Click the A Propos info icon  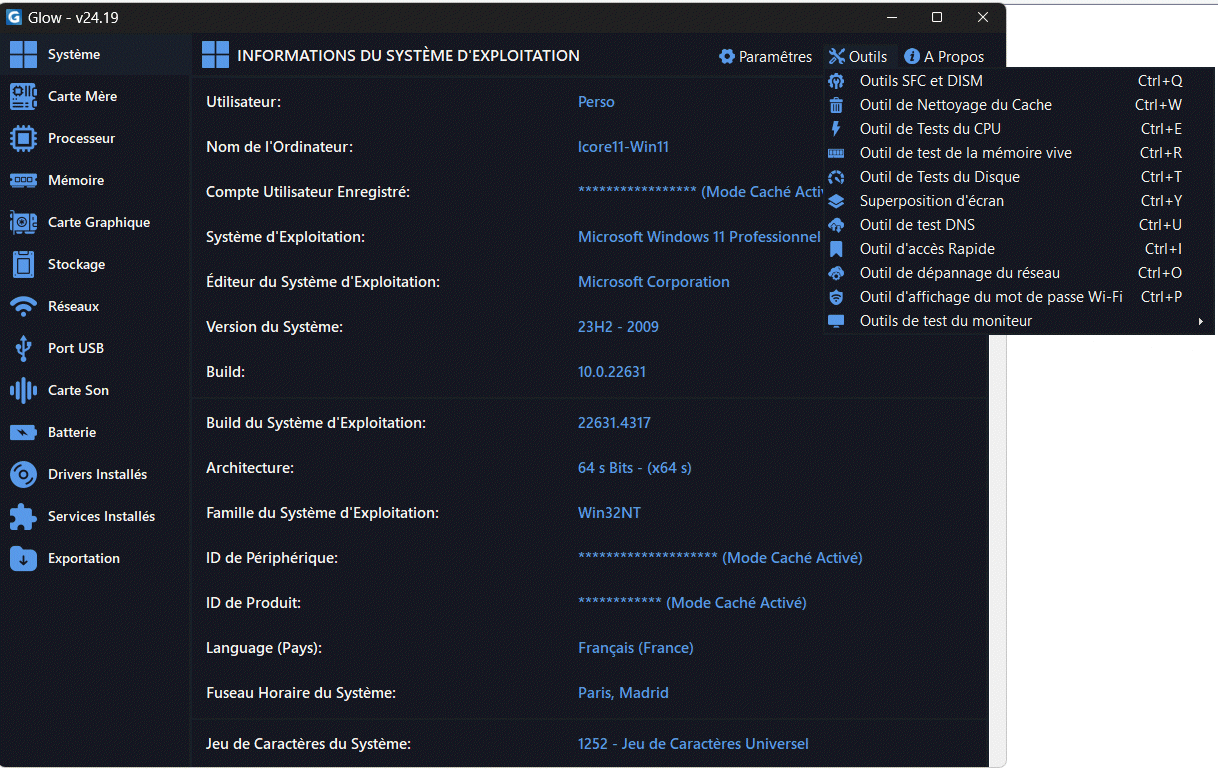point(912,57)
